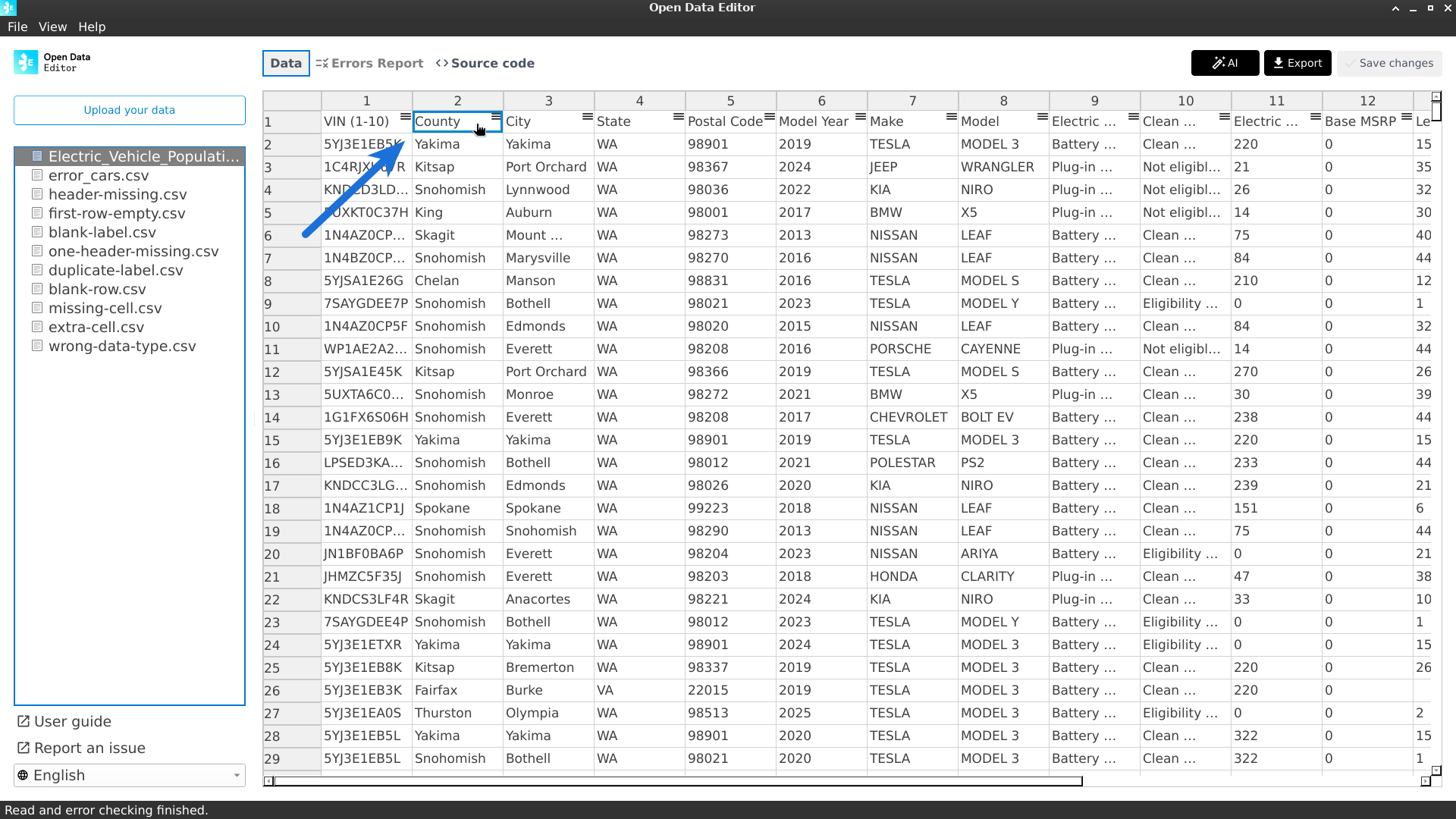Open the File menu
Viewport: 1456px width, 819px height.
pos(17,27)
